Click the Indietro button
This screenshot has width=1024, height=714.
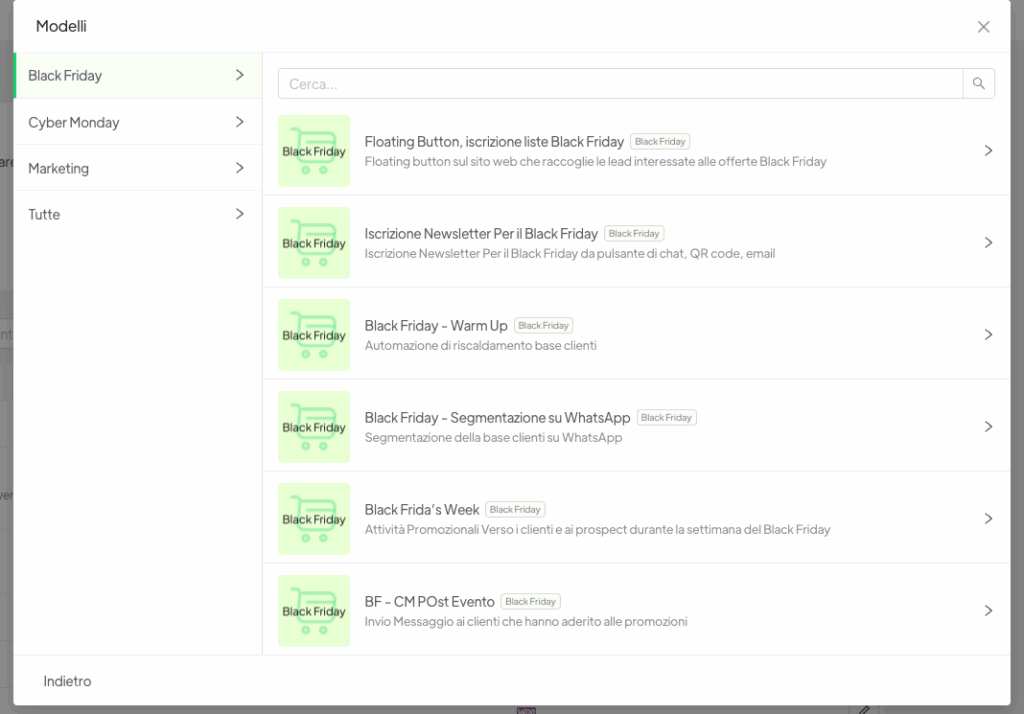(x=67, y=681)
